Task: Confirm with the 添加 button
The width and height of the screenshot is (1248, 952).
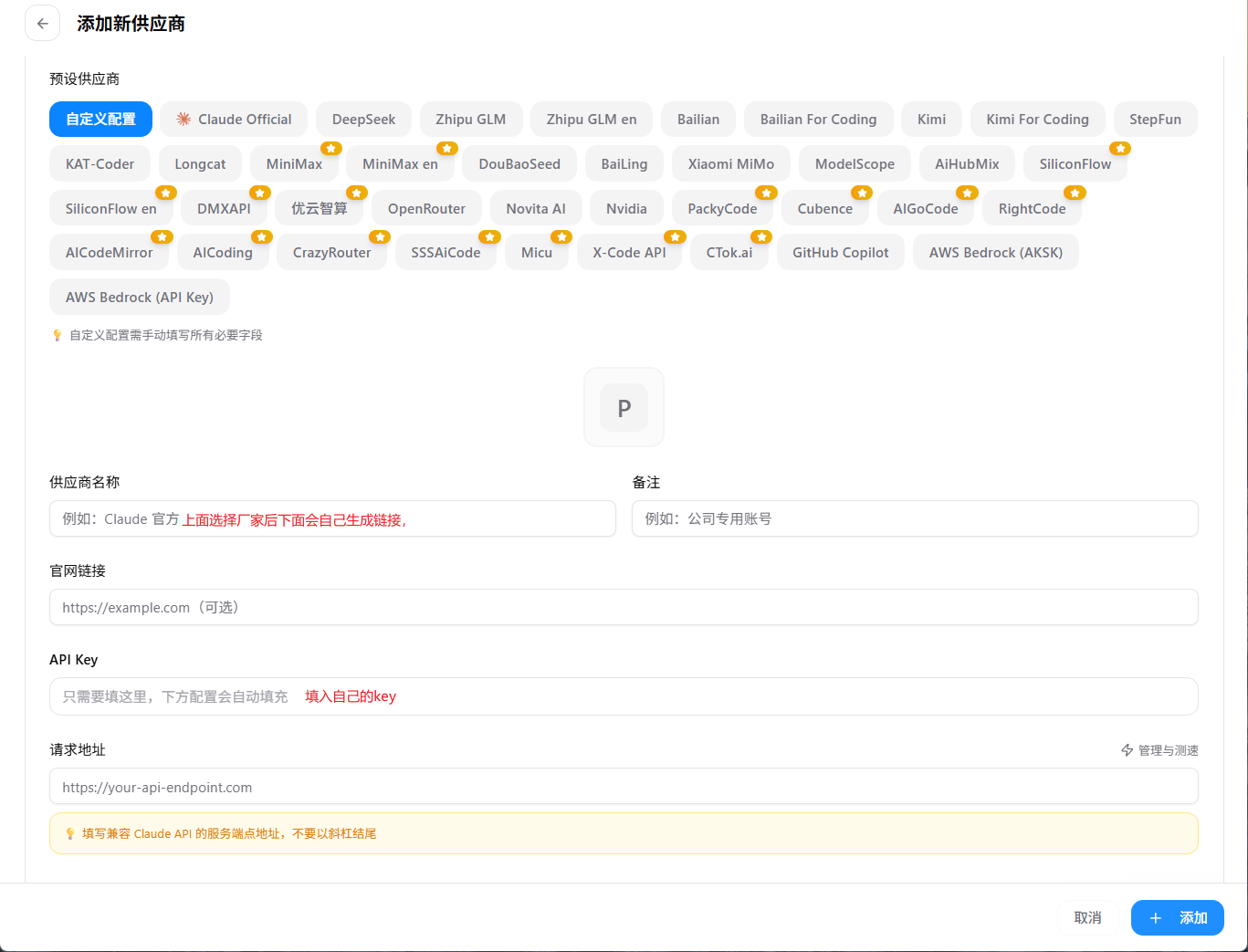Action: tap(1177, 918)
